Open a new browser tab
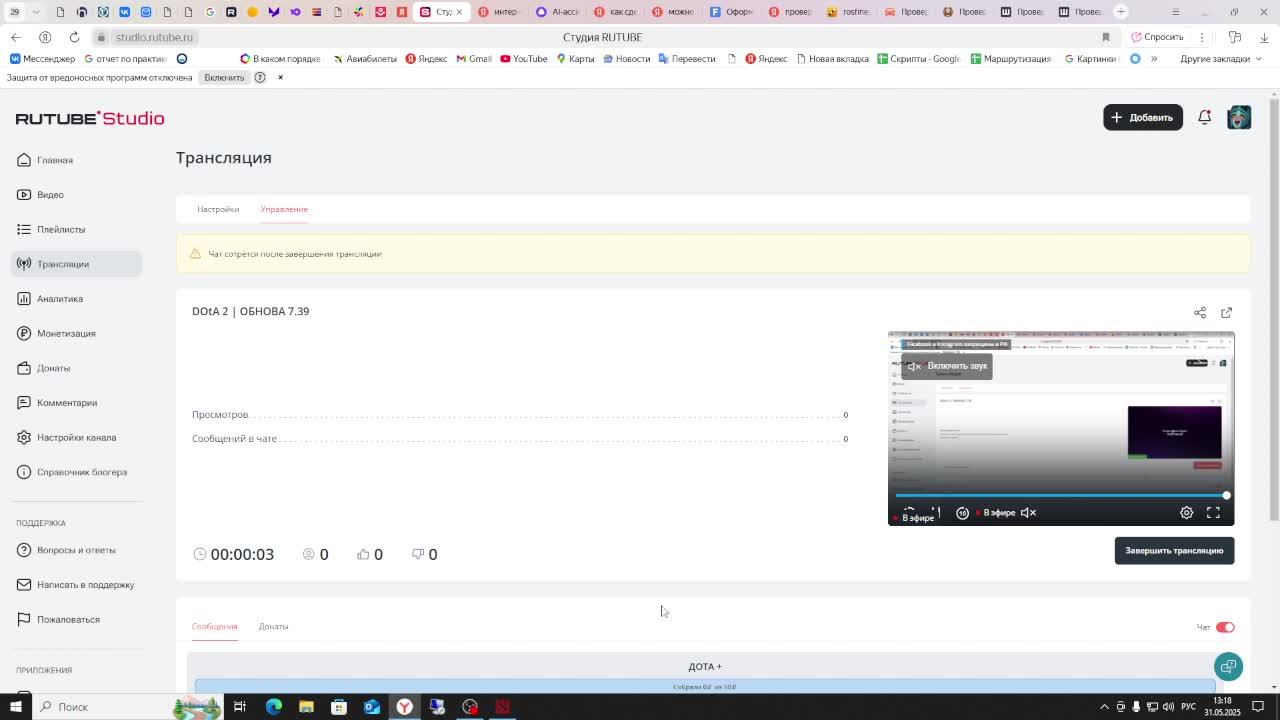Image resolution: width=1280 pixels, height=720 pixels. tap(1121, 12)
